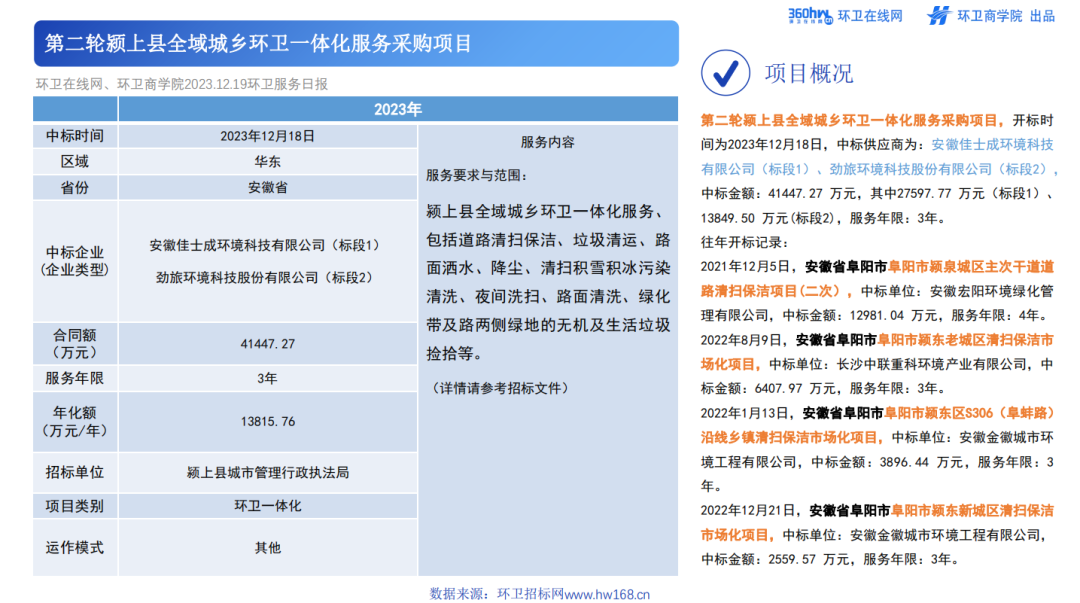Viewport: 1080px width, 603px height.
Task: Click orange project name in overview paragraph
Action: coord(852,121)
